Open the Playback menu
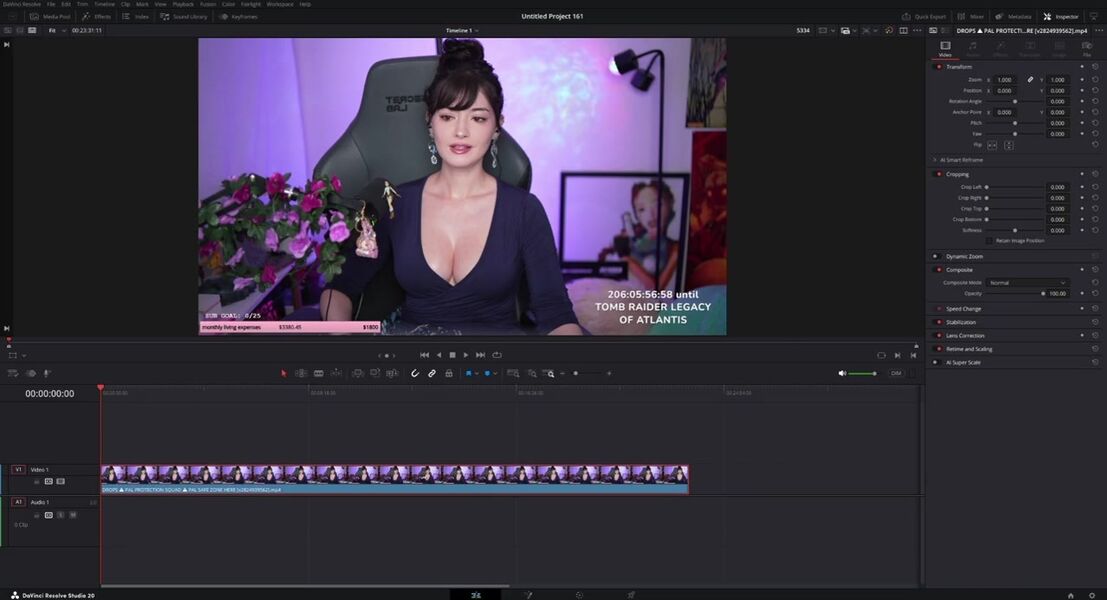The height and width of the screenshot is (600, 1107). (183, 4)
